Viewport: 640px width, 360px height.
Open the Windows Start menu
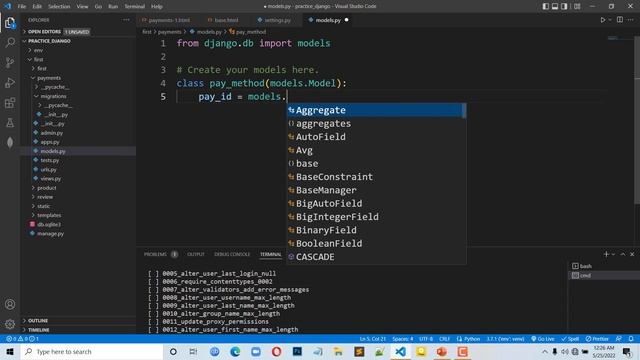[x=10, y=351]
